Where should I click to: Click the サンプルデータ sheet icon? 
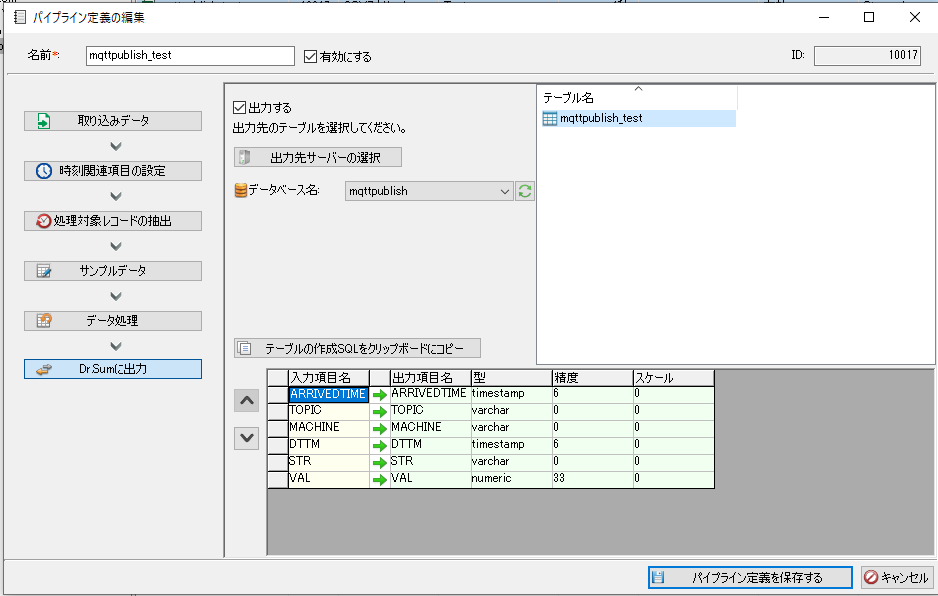(x=44, y=271)
